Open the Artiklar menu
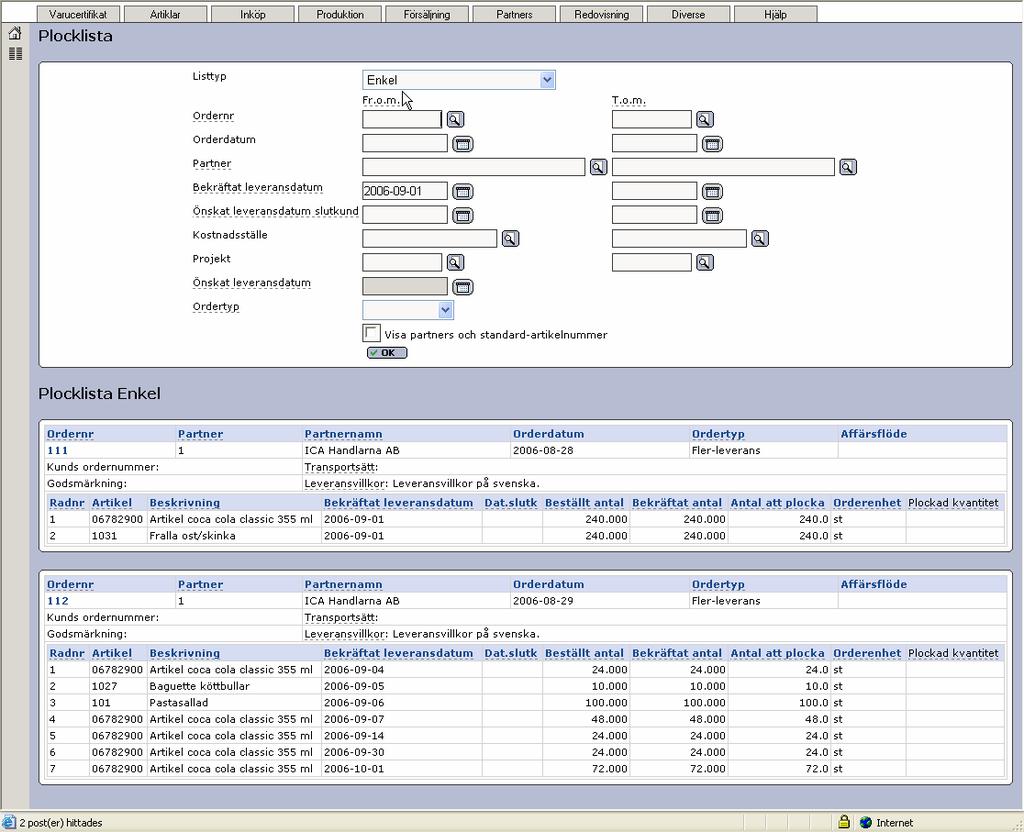 coord(165,14)
